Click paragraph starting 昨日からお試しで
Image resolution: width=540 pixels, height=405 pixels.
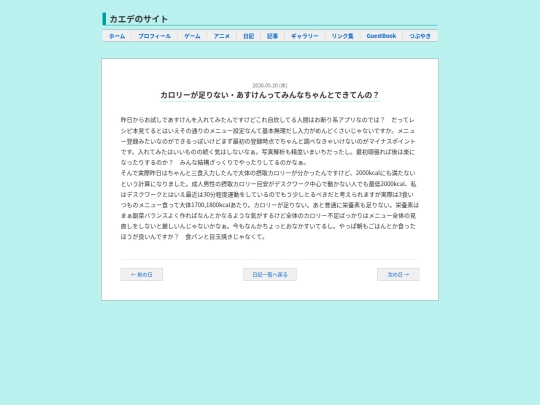pyautogui.click(x=269, y=141)
